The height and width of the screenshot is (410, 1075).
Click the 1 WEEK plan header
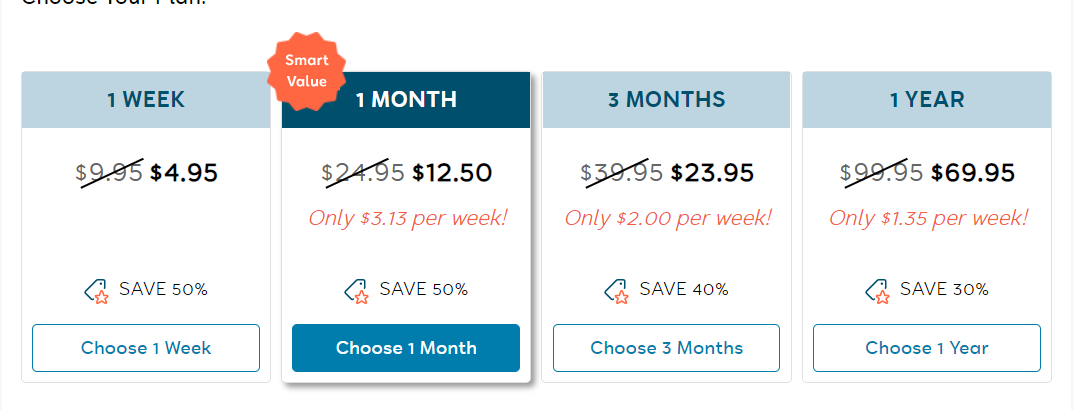146,99
